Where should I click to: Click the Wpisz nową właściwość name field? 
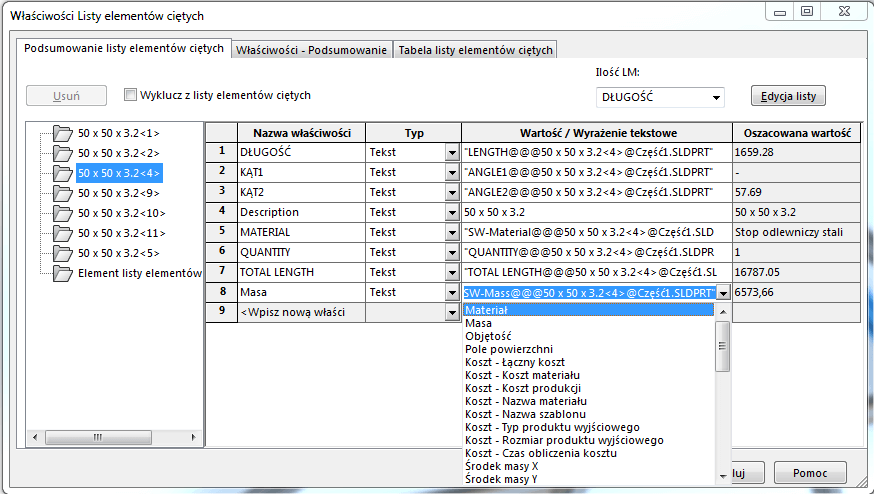coord(300,313)
